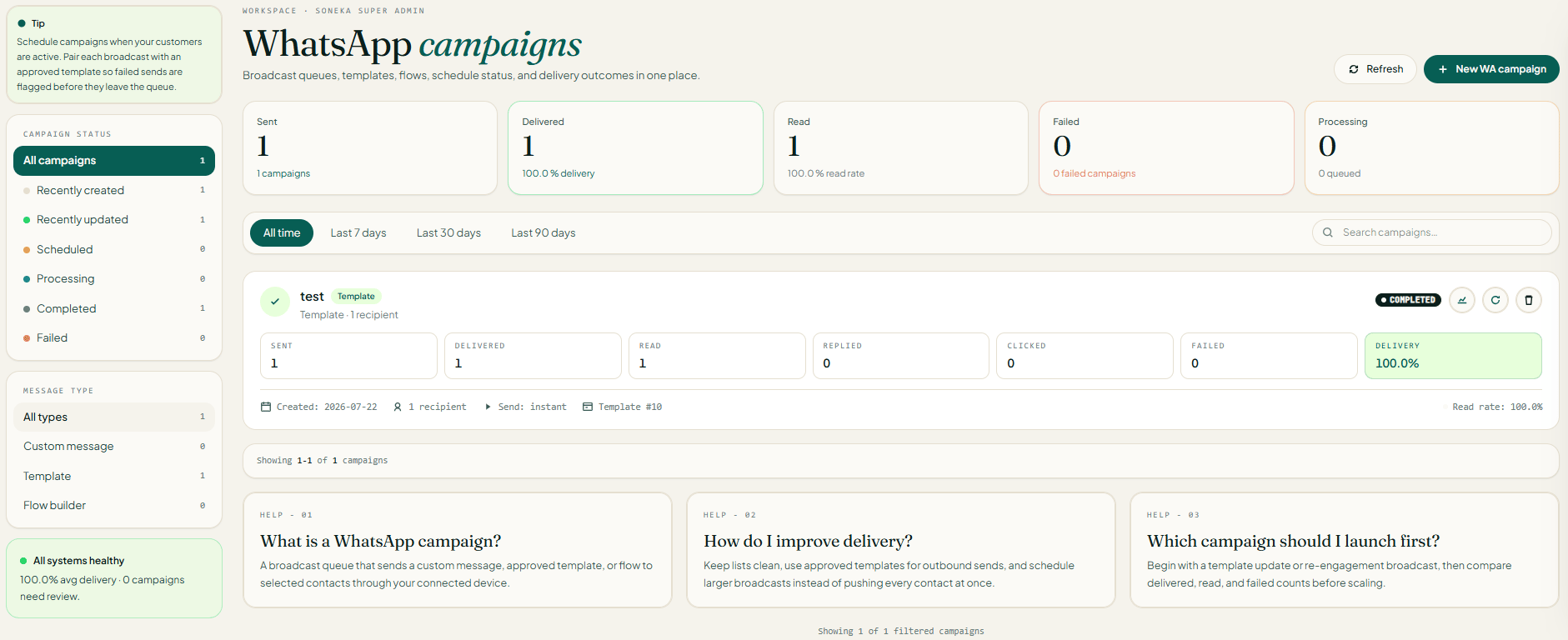
Task: Click the person icon beside 1 recipient
Action: [x=398, y=407]
